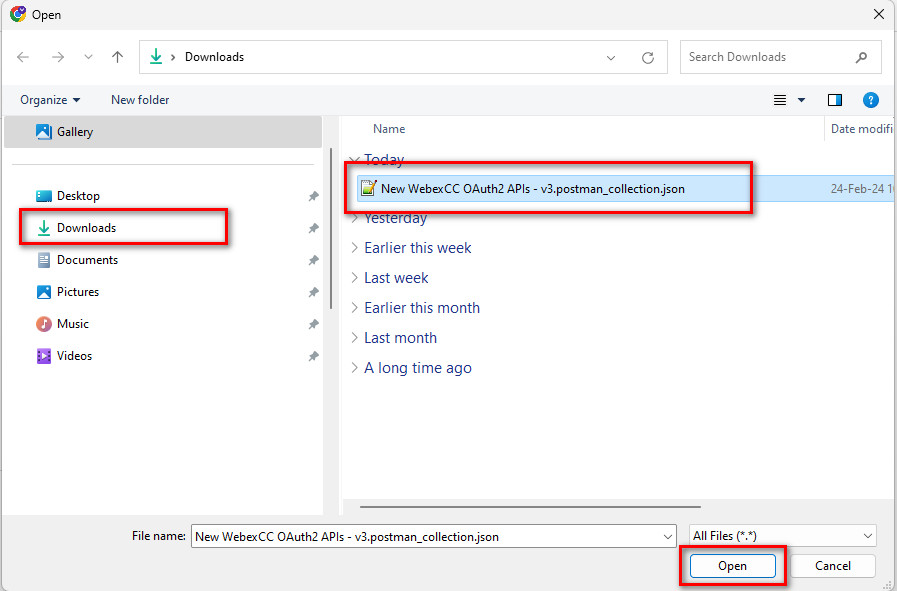
Task: Click the Cancel button
Action: 833,566
